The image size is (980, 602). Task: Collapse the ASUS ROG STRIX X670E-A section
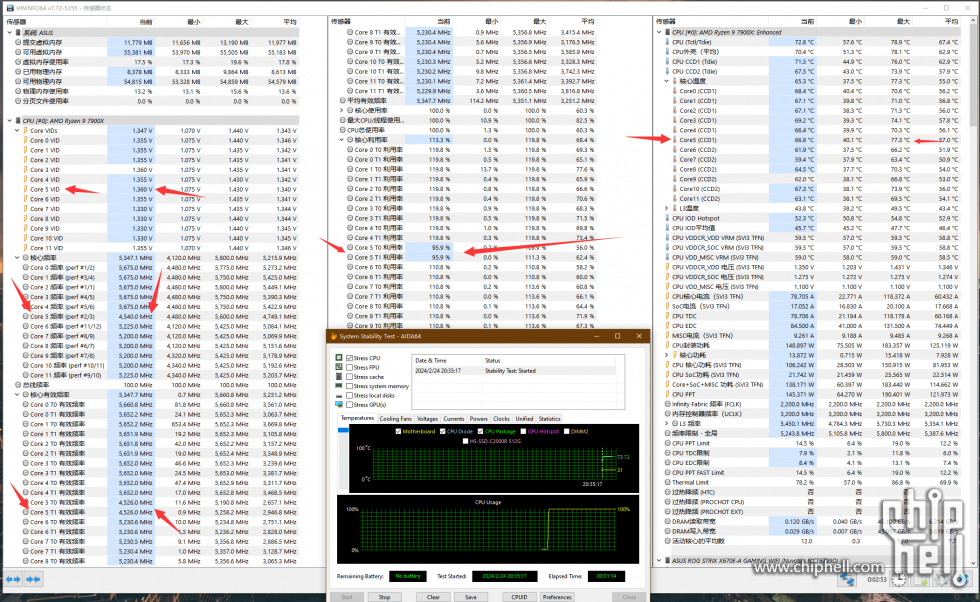(x=659, y=561)
